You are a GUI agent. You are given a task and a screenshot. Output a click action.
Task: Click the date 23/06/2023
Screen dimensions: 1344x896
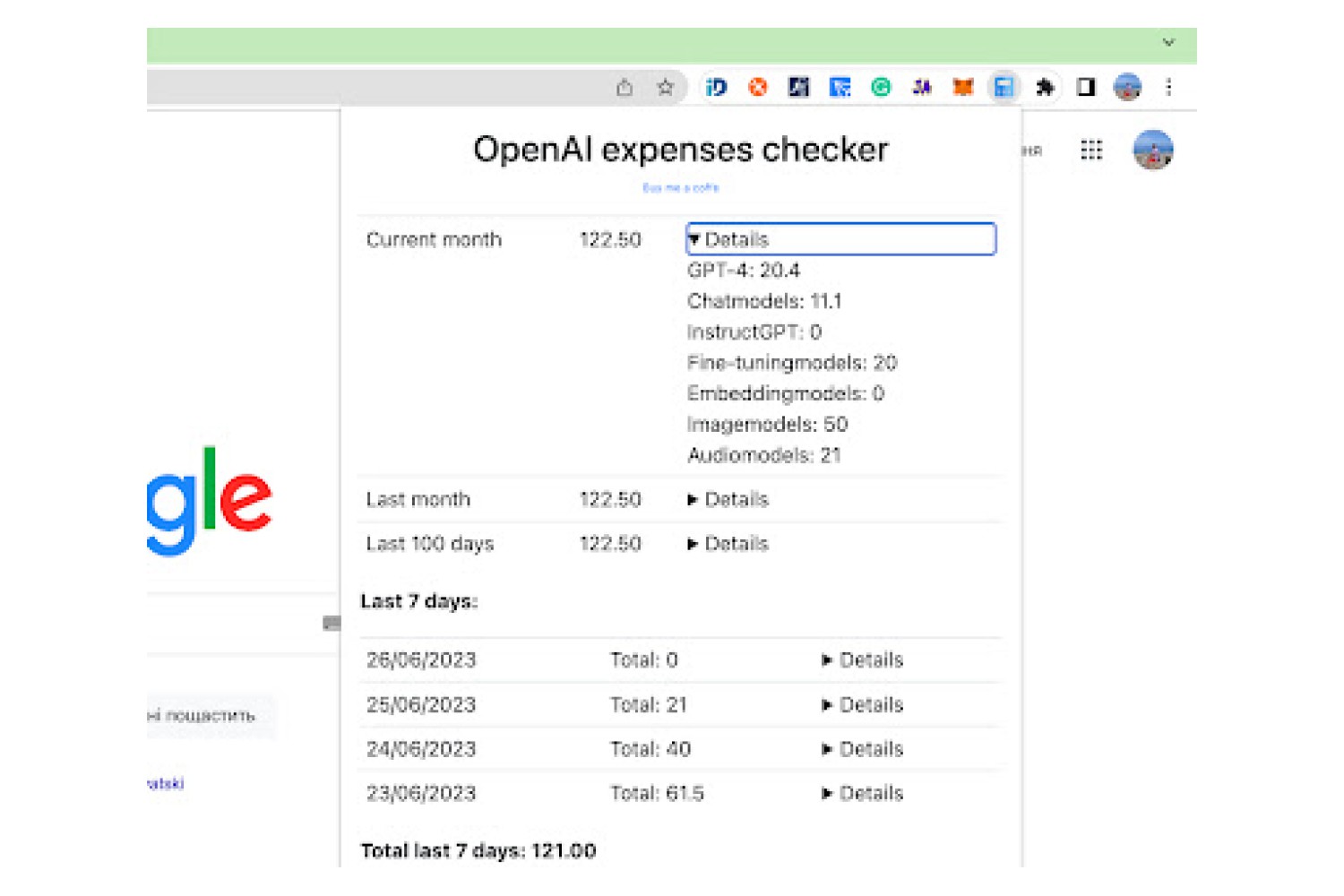[x=421, y=793]
